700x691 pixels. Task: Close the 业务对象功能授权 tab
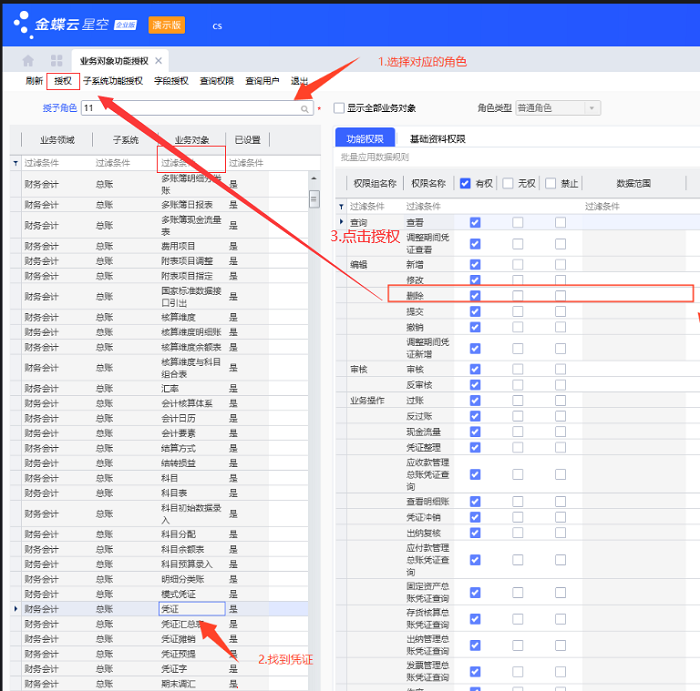(158, 61)
